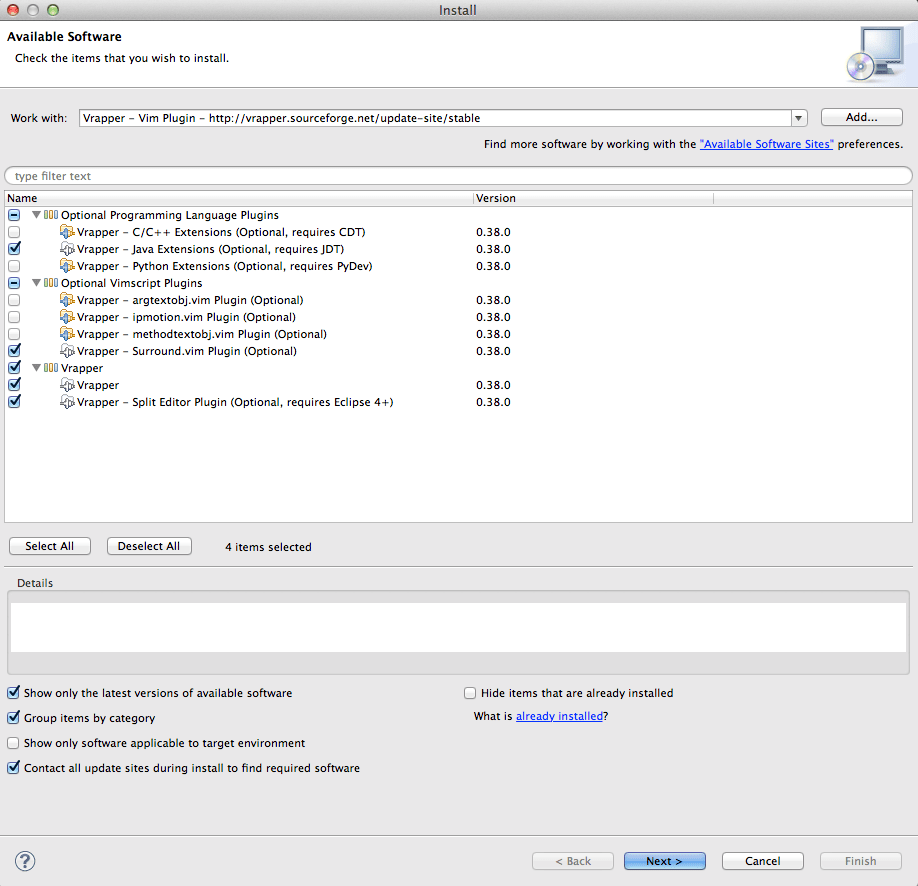Toggle the Optional Programming Language Plugins category checkbox
Viewport: 918px width, 886px height.
14,215
